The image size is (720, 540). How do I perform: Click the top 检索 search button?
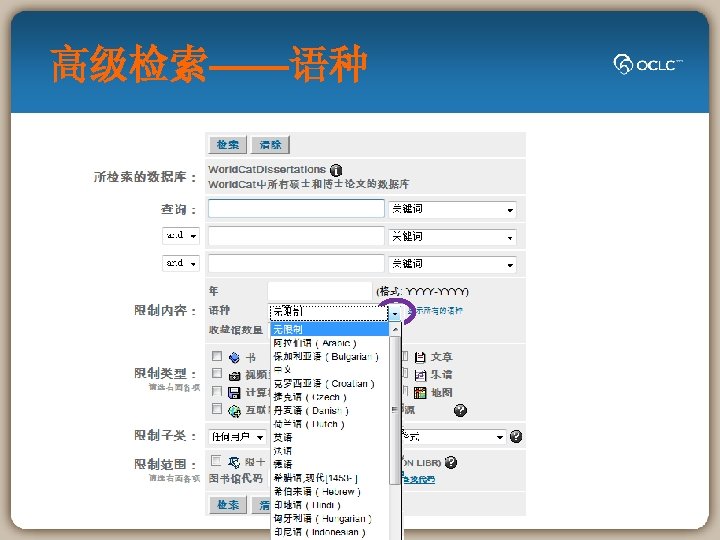point(228,145)
